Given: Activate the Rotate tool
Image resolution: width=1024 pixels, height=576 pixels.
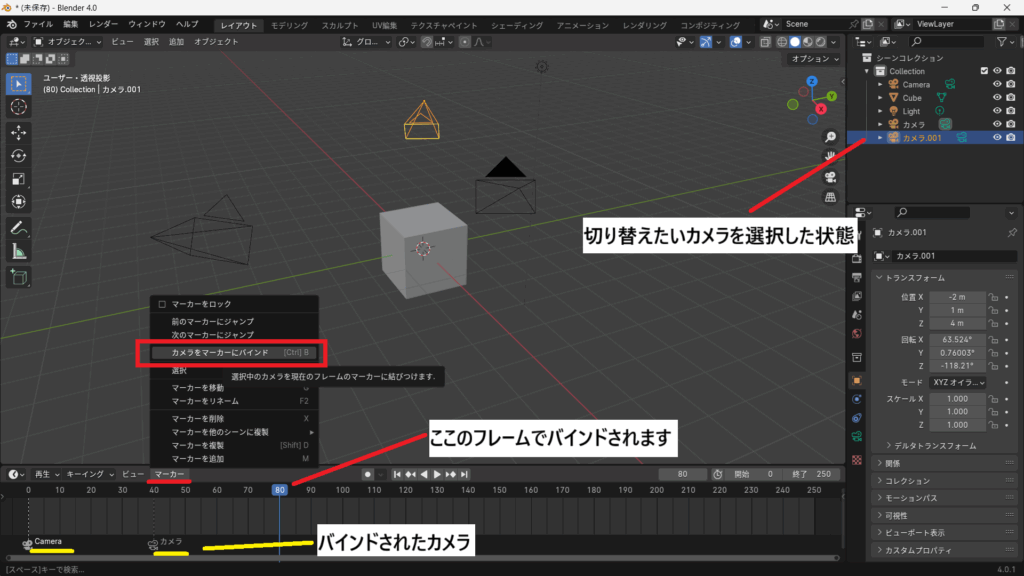Looking at the screenshot, I should coord(19,155).
